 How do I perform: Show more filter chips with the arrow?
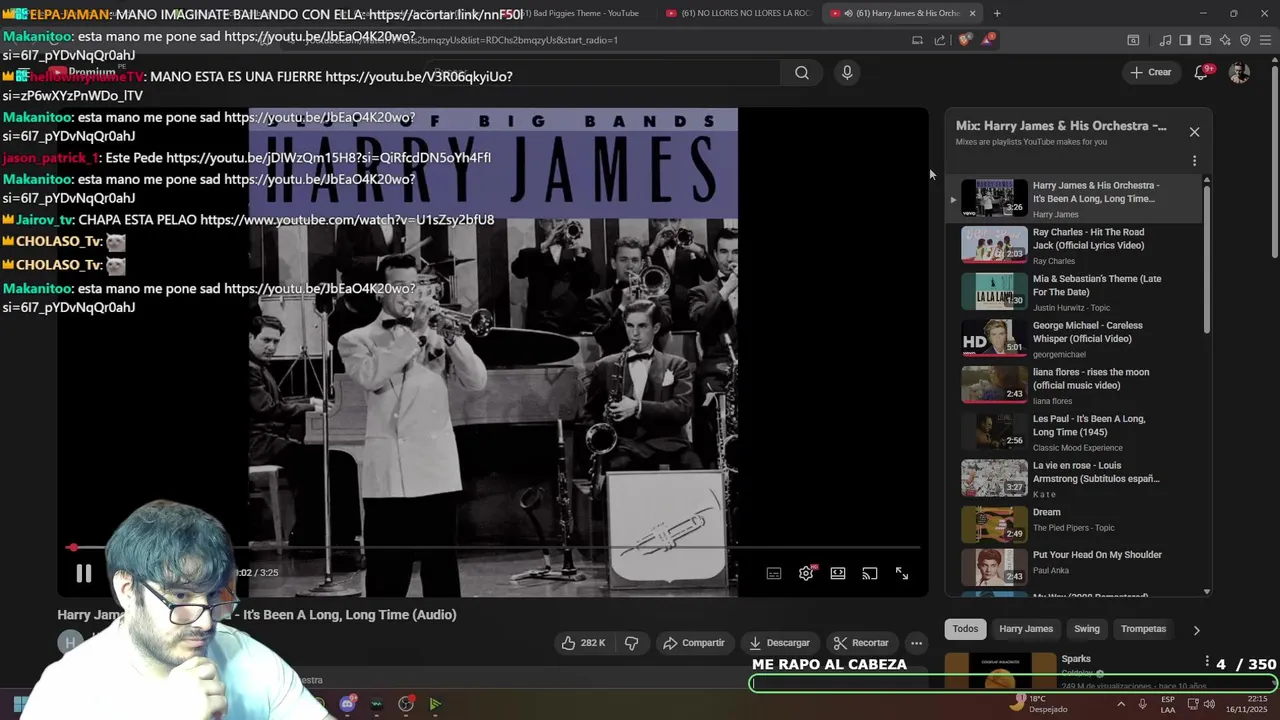tap(1196, 630)
